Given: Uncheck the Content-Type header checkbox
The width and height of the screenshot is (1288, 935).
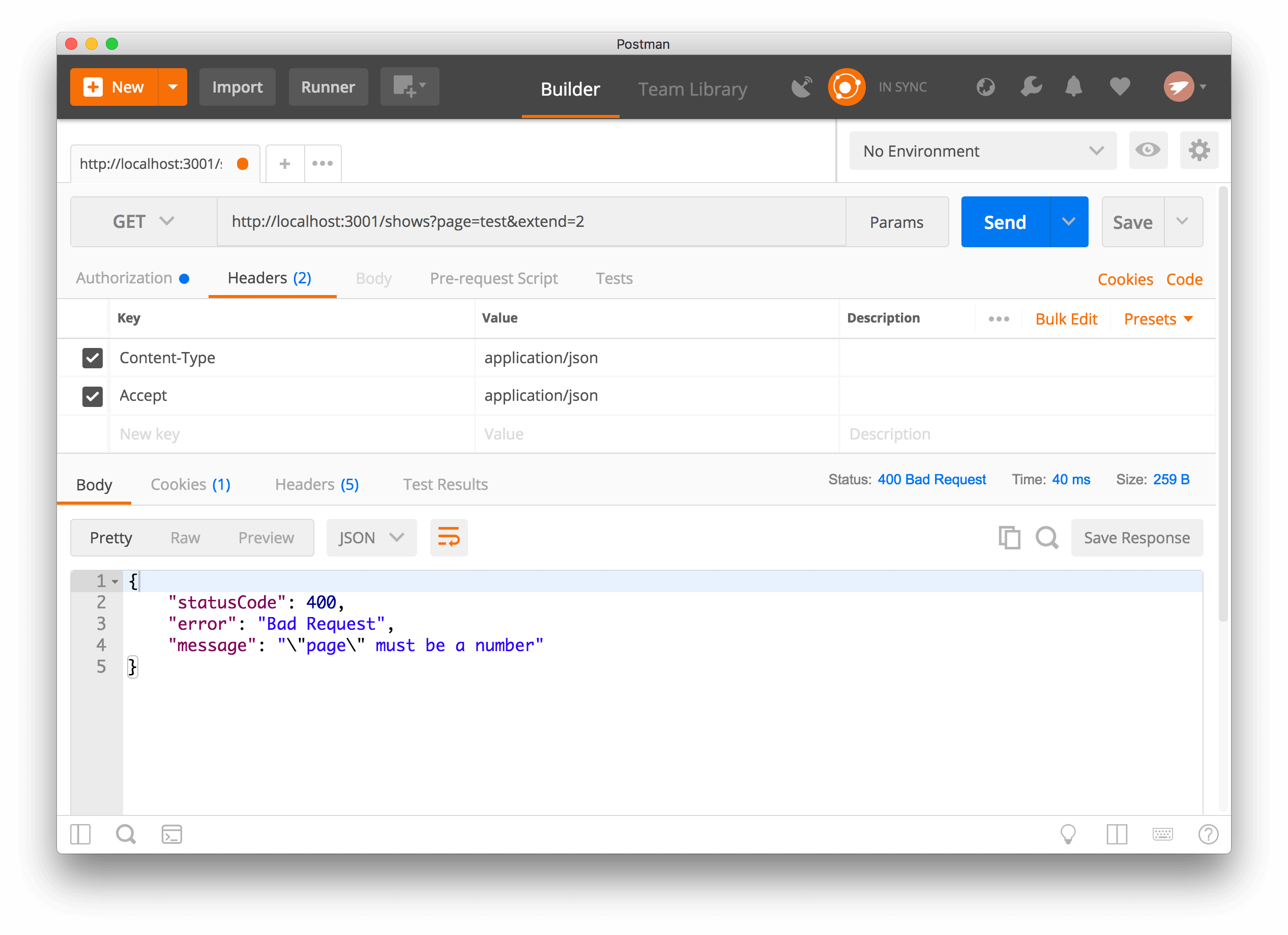Looking at the screenshot, I should [93, 358].
